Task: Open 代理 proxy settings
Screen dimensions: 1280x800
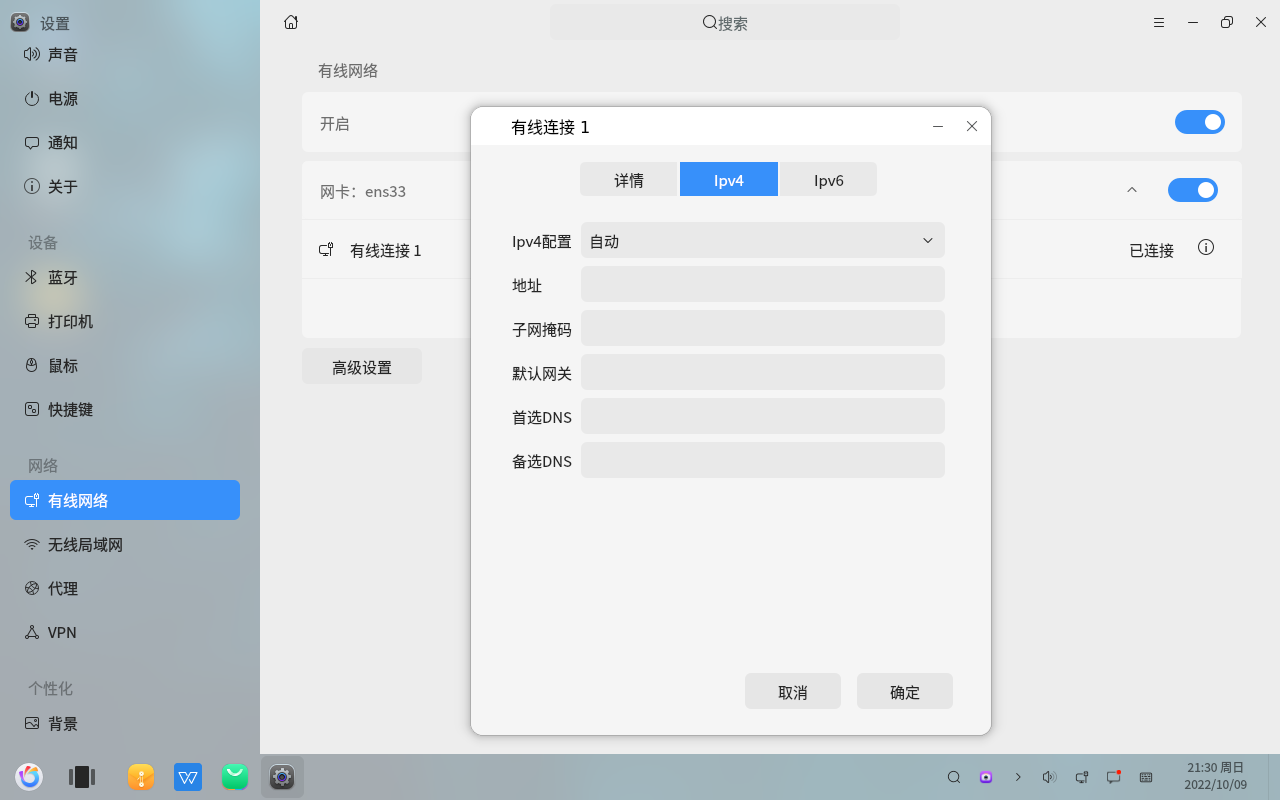Action: (125, 589)
